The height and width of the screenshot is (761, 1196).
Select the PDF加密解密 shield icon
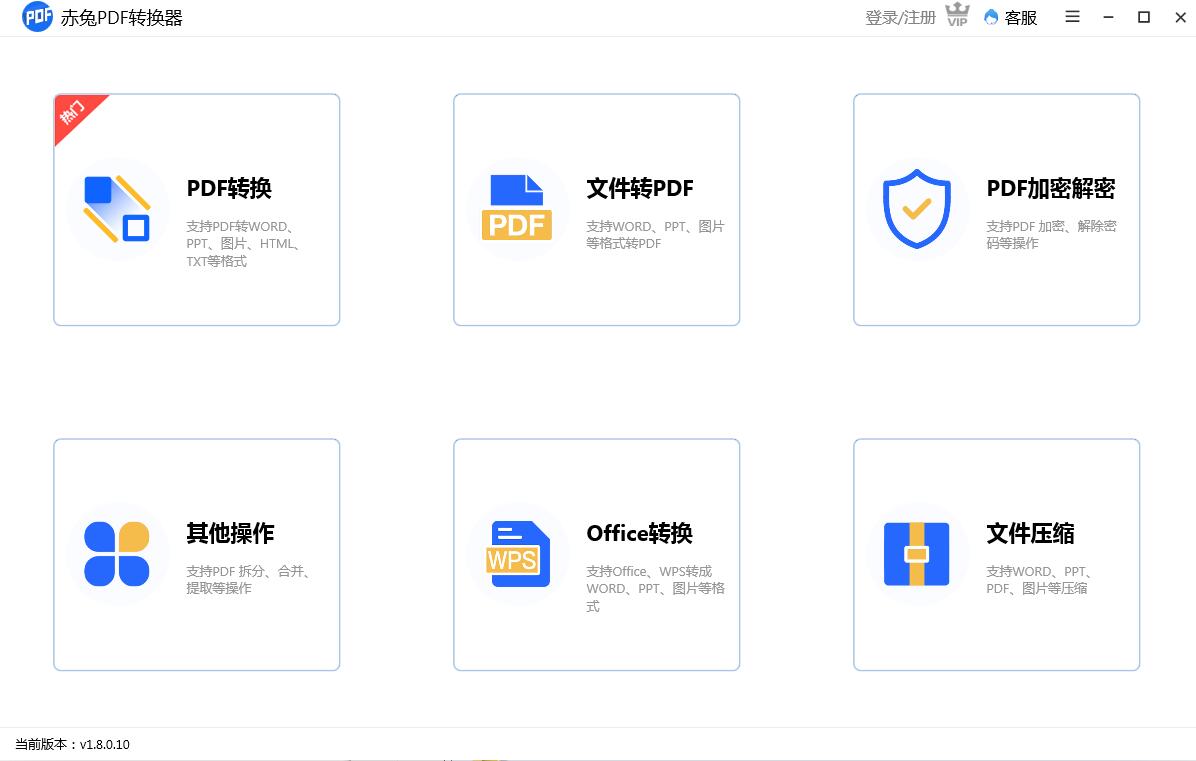[x=917, y=208]
